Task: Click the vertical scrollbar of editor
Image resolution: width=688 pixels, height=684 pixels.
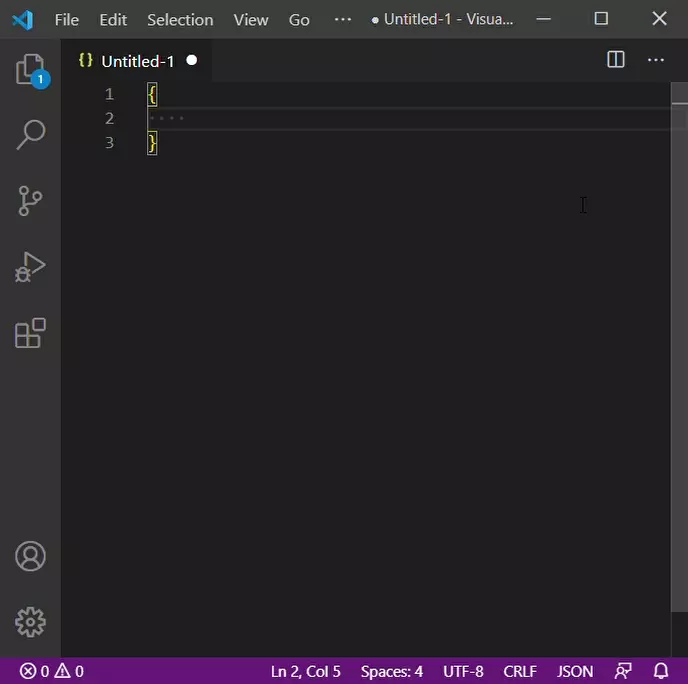Action: [x=679, y=347]
